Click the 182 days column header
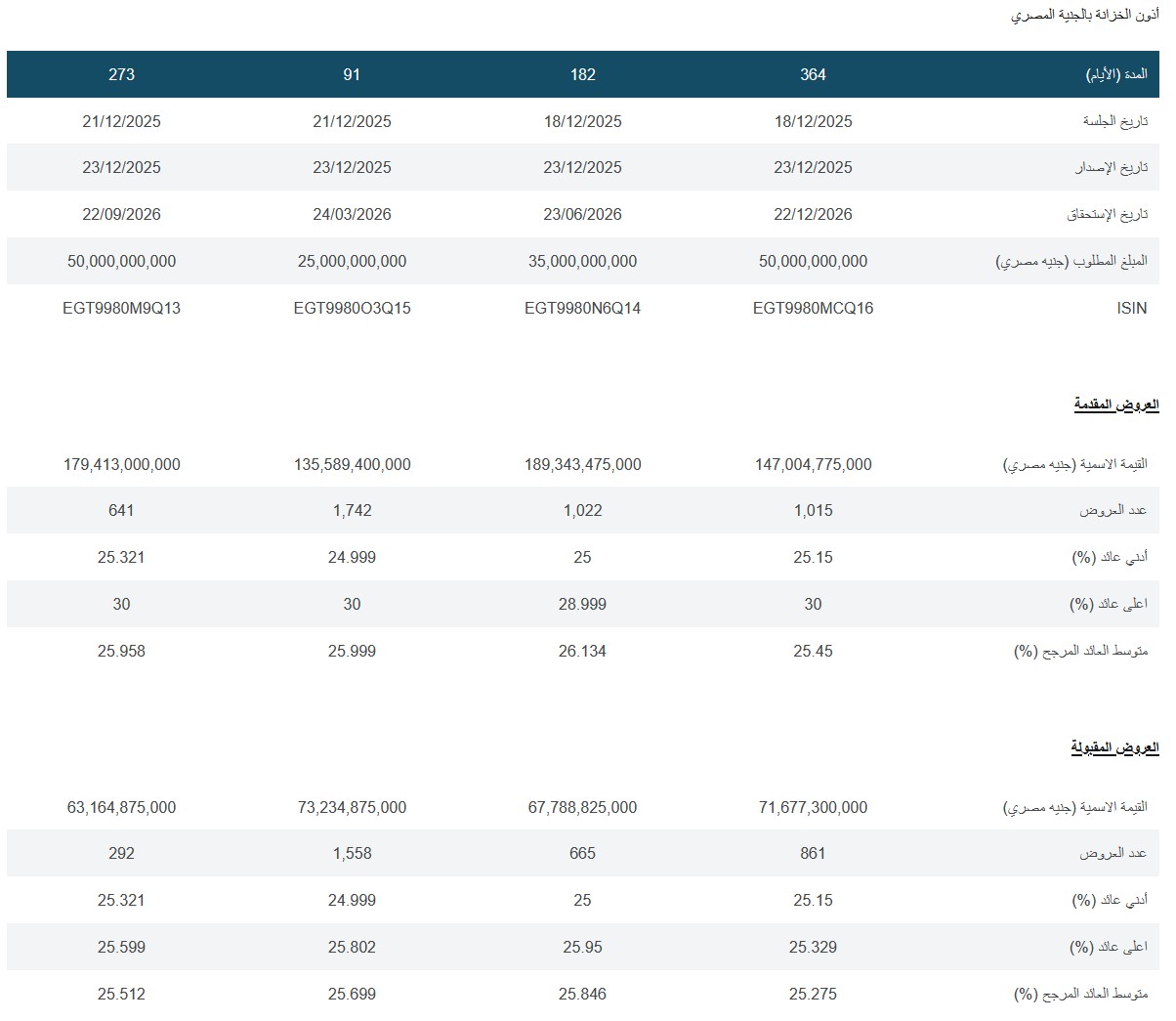The height and width of the screenshot is (1021, 1176). [x=582, y=74]
